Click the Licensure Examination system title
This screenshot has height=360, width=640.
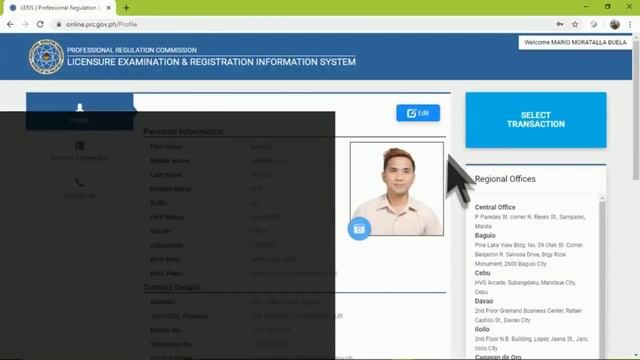point(211,62)
